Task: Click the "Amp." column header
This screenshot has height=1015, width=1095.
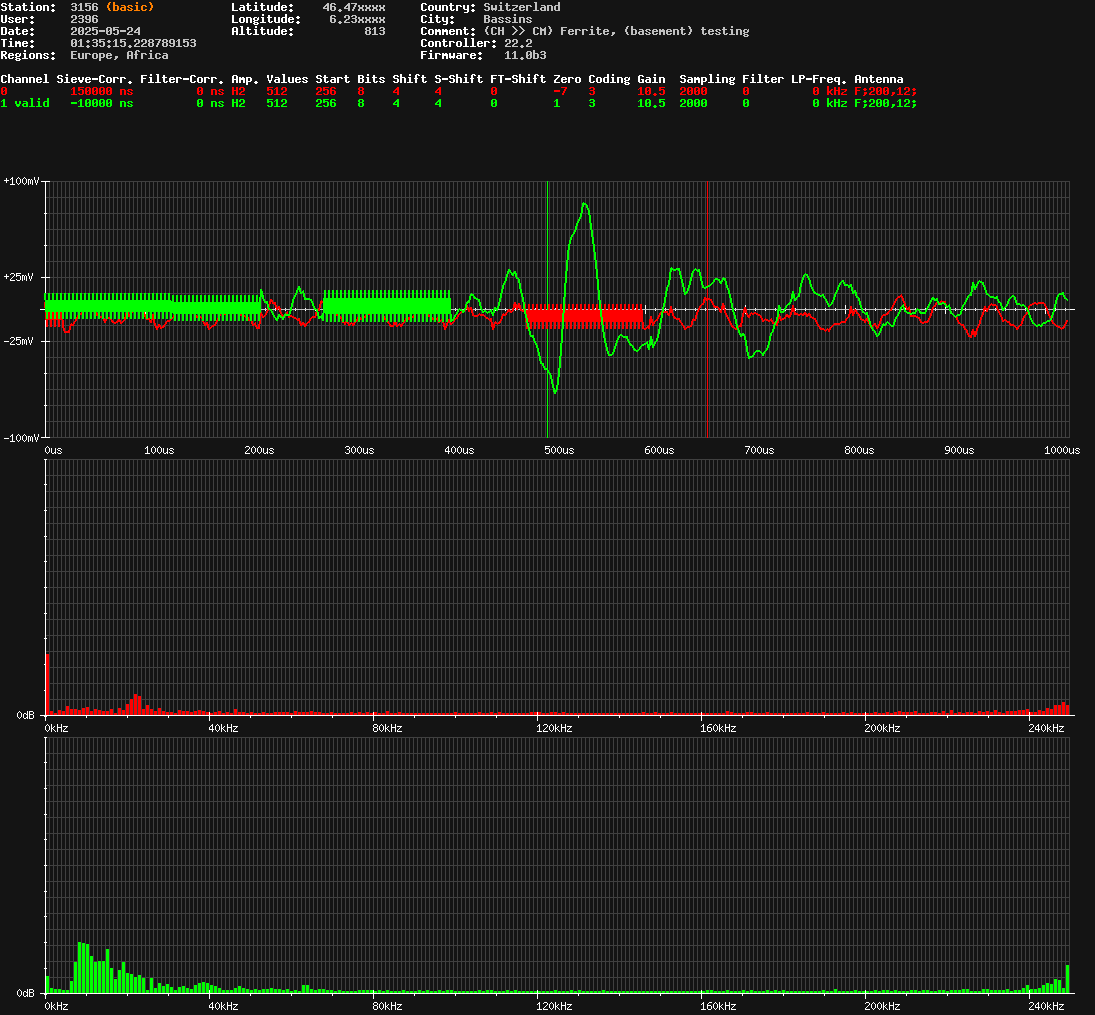Action: click(x=245, y=79)
